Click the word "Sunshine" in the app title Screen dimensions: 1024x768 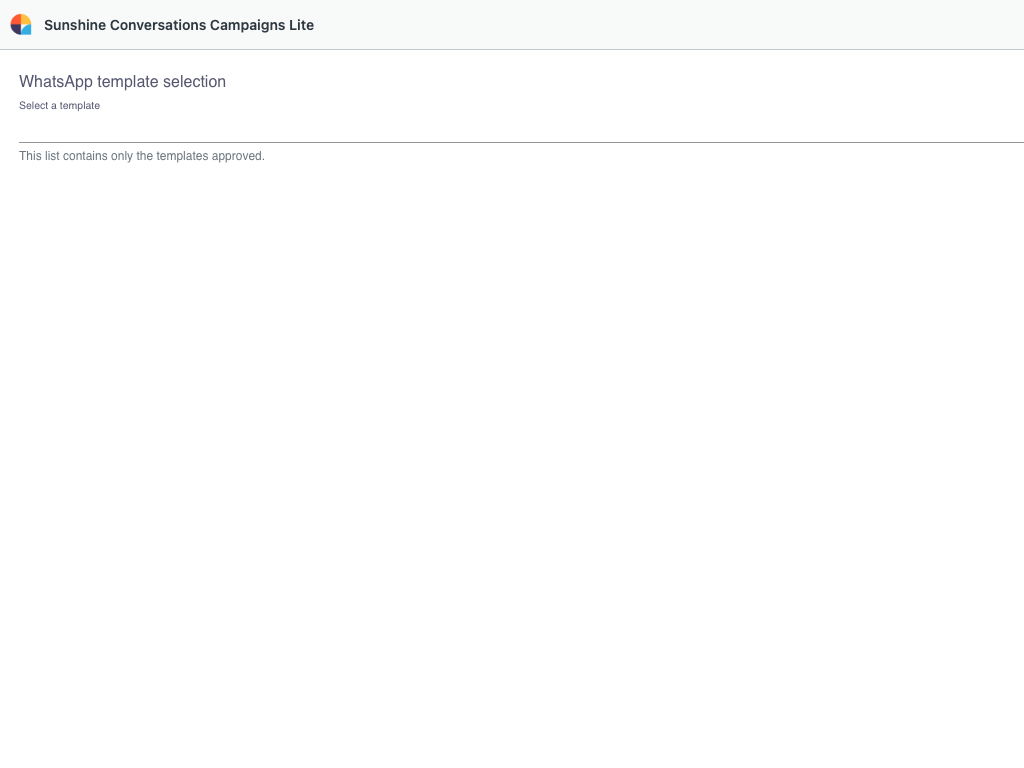[x=75, y=25]
